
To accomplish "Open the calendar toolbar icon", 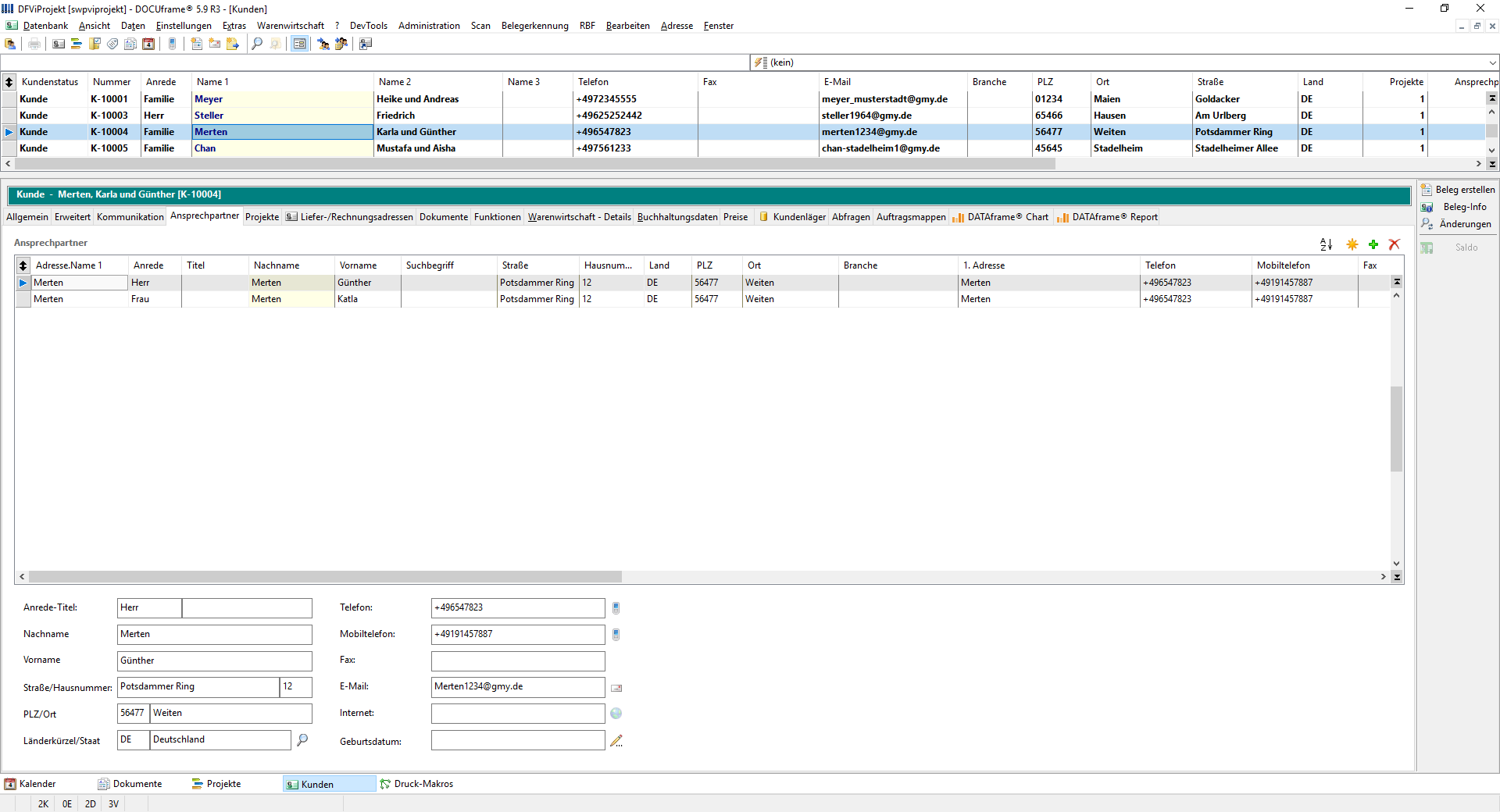I will (148, 44).
